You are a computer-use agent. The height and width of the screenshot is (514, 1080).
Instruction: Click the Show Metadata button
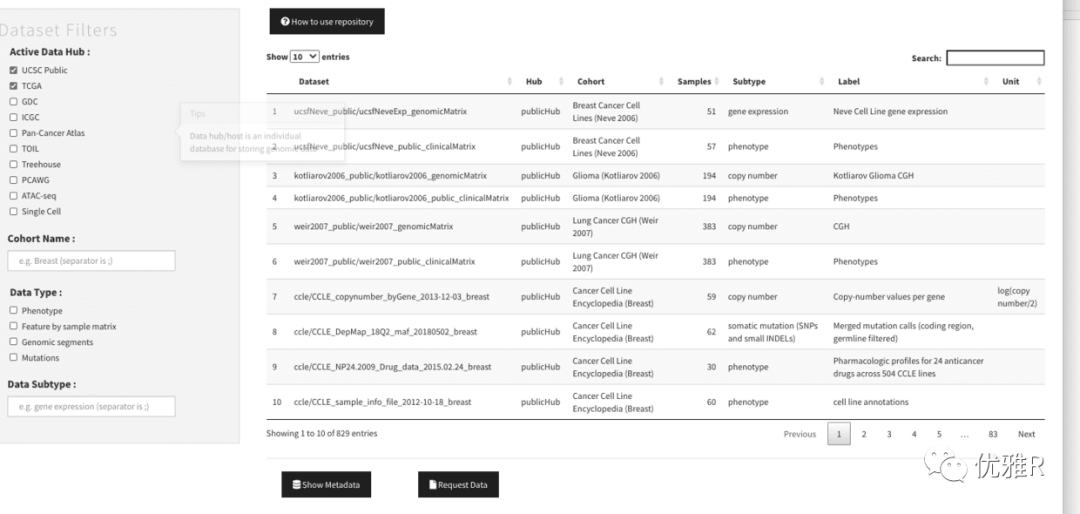[326, 484]
